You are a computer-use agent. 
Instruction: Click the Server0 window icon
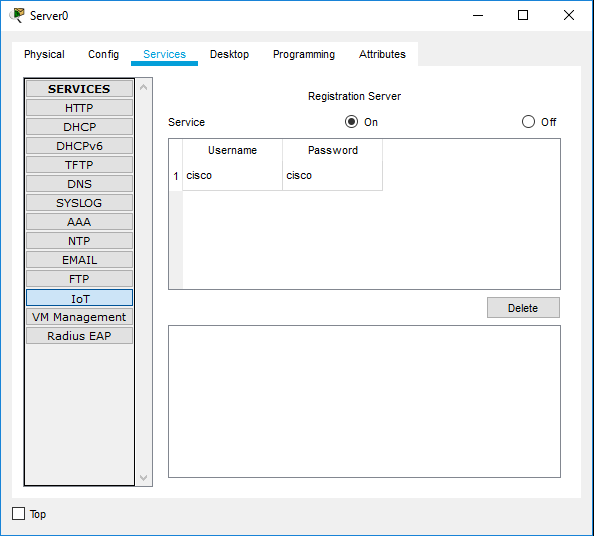point(17,16)
